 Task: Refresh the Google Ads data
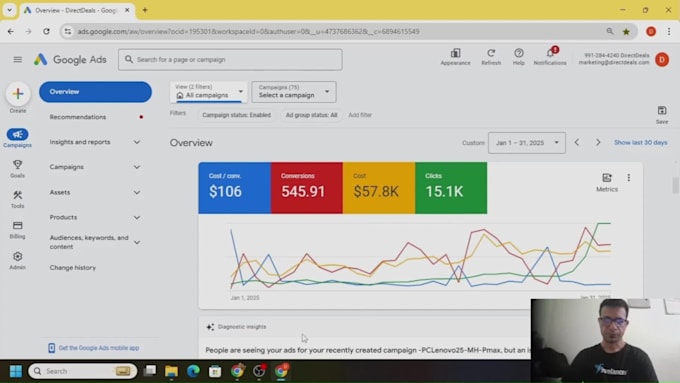(491, 57)
